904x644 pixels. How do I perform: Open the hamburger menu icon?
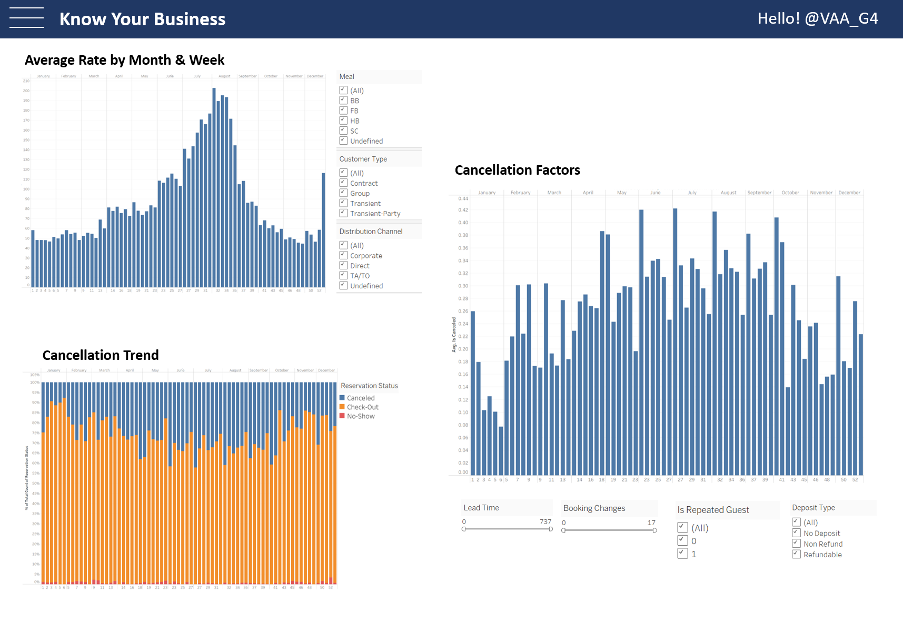click(26, 18)
